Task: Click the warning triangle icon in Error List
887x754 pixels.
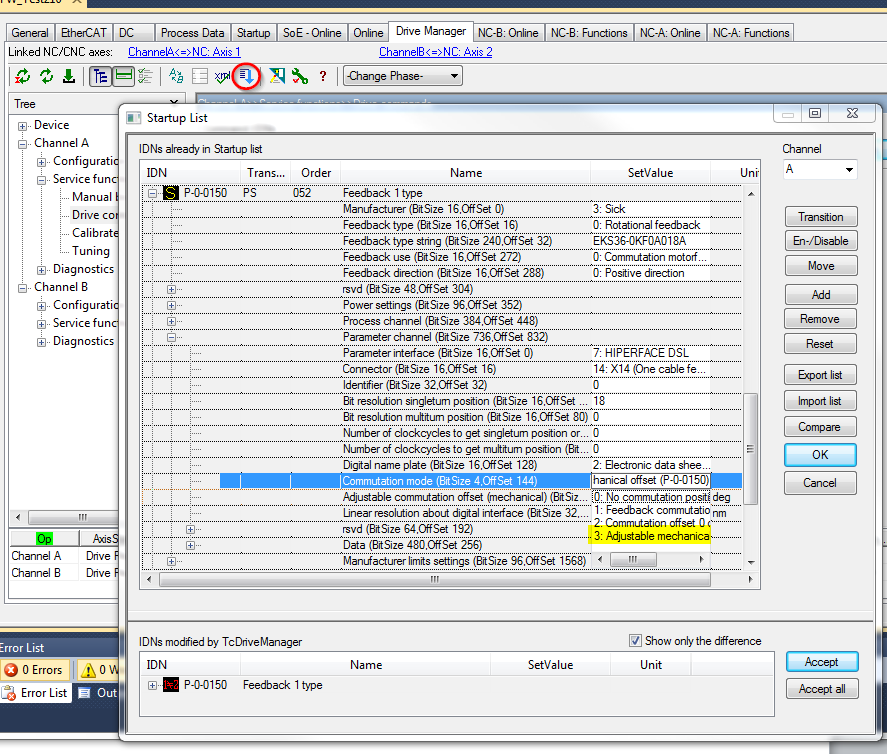Action: (88, 670)
